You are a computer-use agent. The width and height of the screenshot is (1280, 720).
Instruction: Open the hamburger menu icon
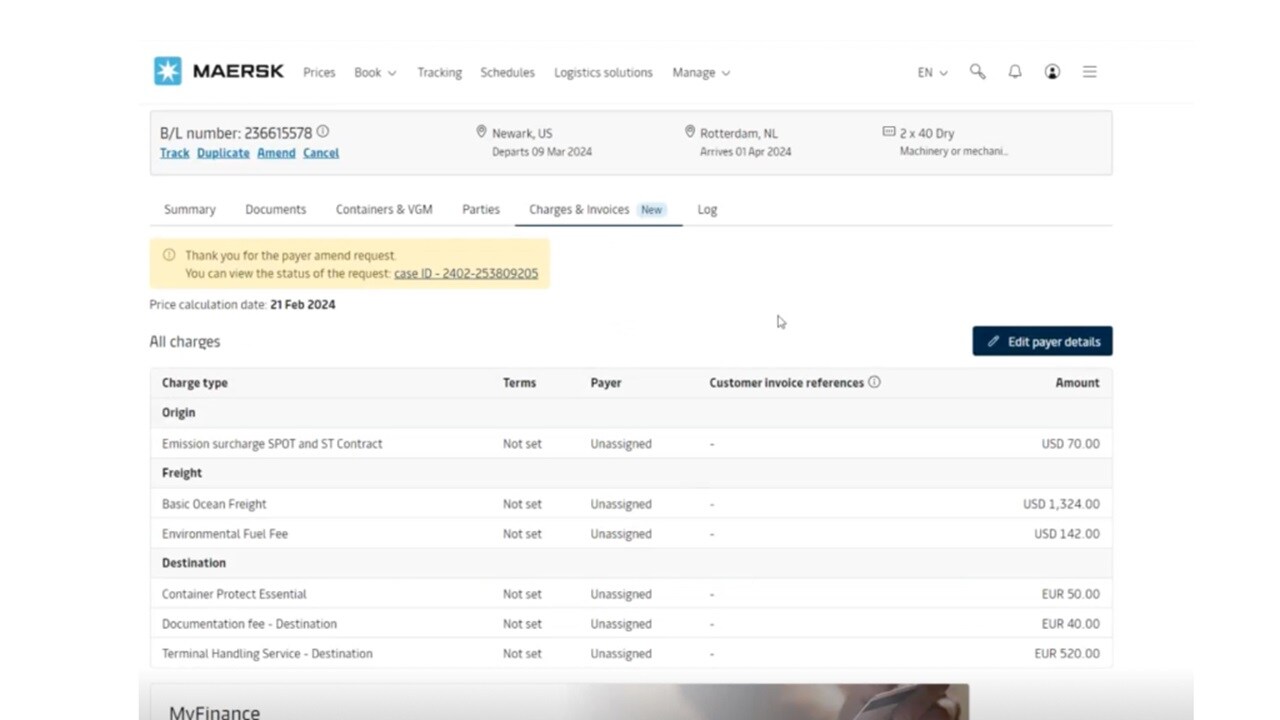tap(1090, 72)
